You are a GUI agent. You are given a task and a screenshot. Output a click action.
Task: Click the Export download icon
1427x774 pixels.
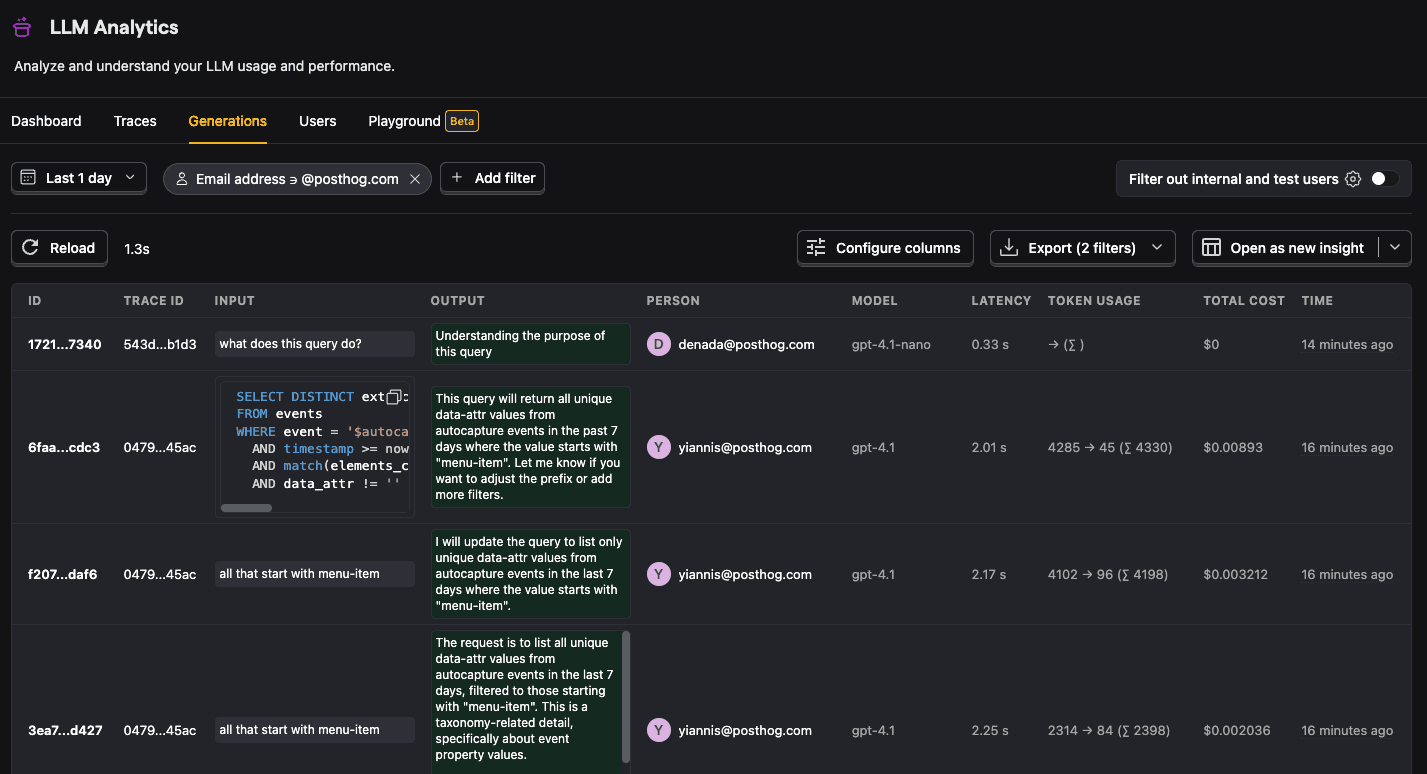pos(1010,248)
